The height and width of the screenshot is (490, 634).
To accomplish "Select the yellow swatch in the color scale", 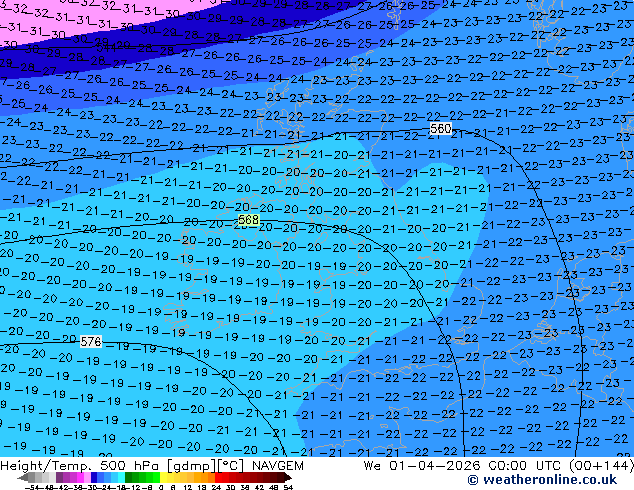I will coord(163,477).
